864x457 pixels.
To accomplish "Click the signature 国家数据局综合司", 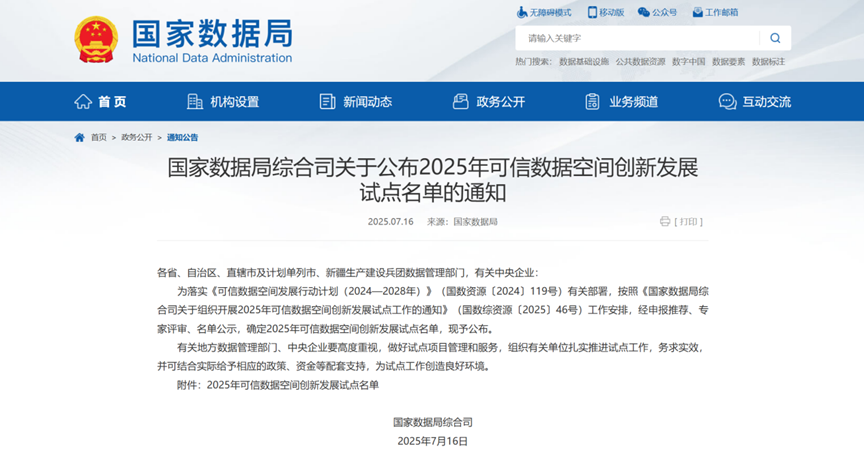I will point(433,422).
